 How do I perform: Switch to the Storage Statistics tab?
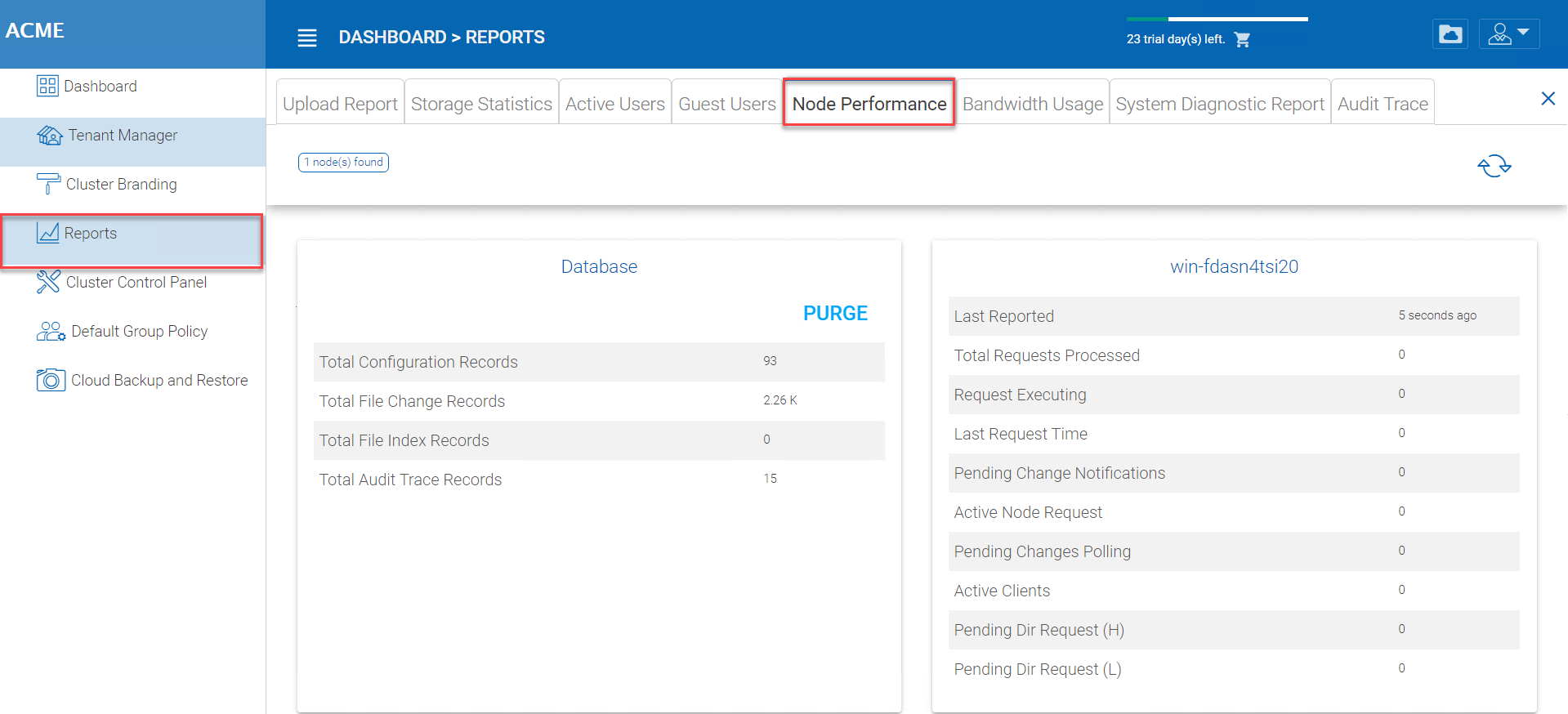coord(481,104)
